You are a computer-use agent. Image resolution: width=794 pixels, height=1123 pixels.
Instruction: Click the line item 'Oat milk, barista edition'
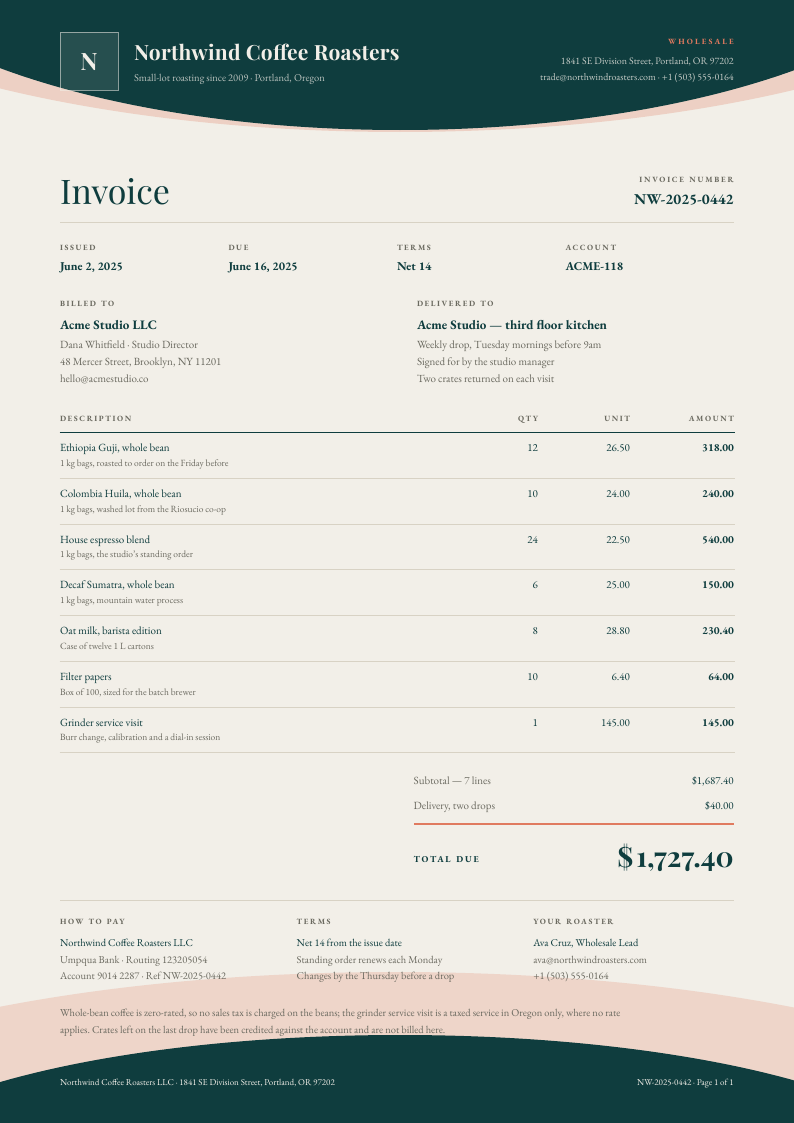point(111,630)
